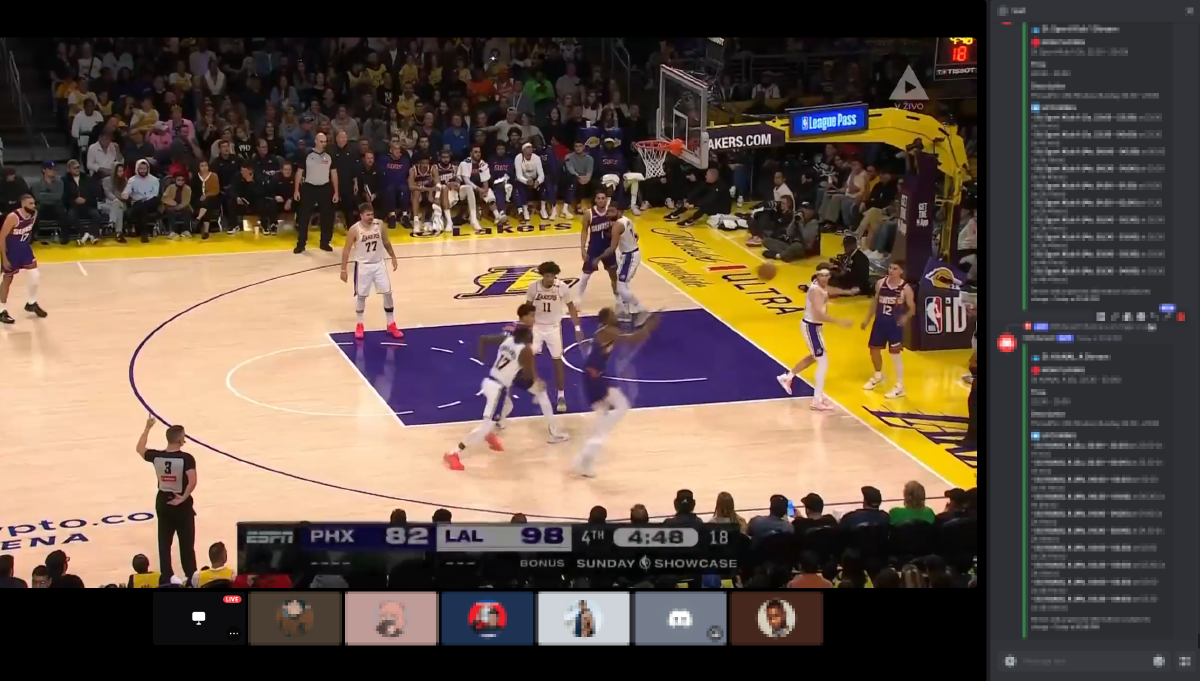1200x681 pixels.
Task: Click the message input field in chat
Action: pyautogui.click(x=1080, y=661)
